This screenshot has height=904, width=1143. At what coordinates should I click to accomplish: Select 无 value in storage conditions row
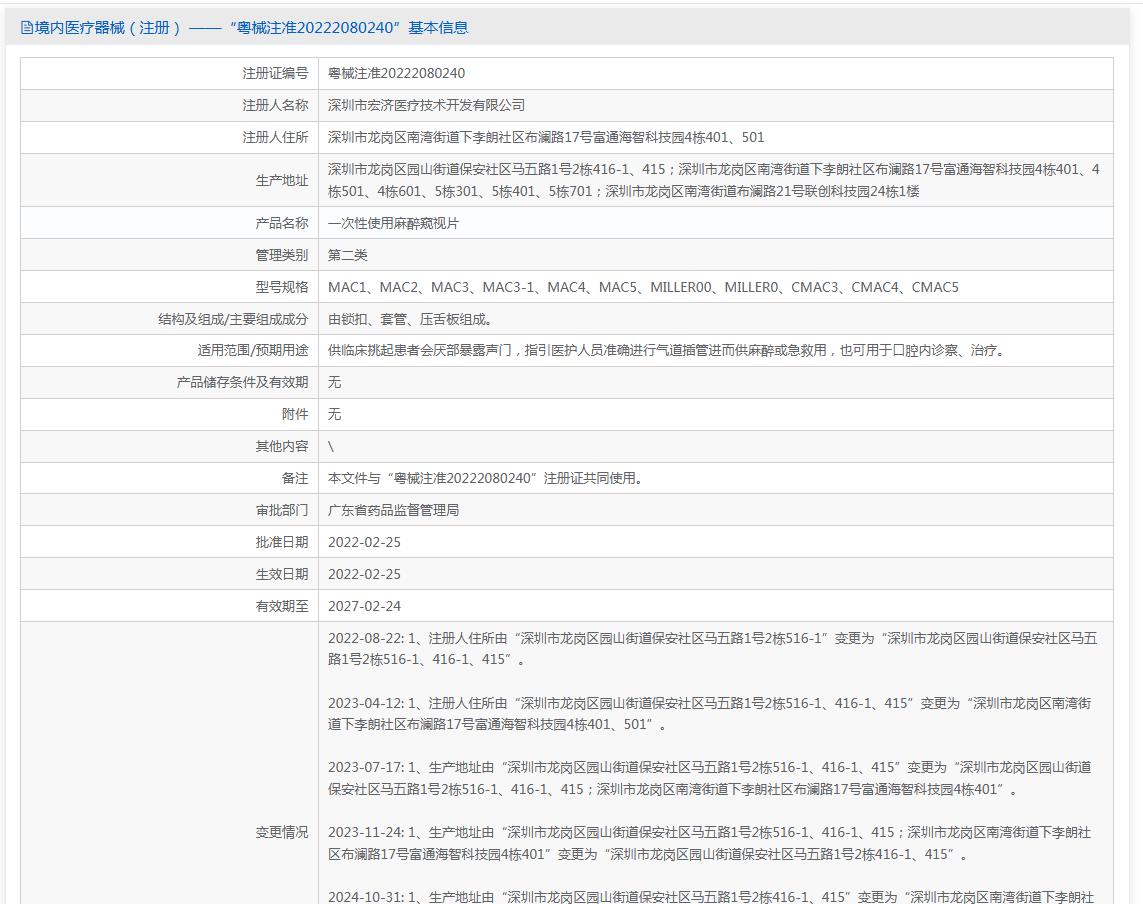point(335,383)
